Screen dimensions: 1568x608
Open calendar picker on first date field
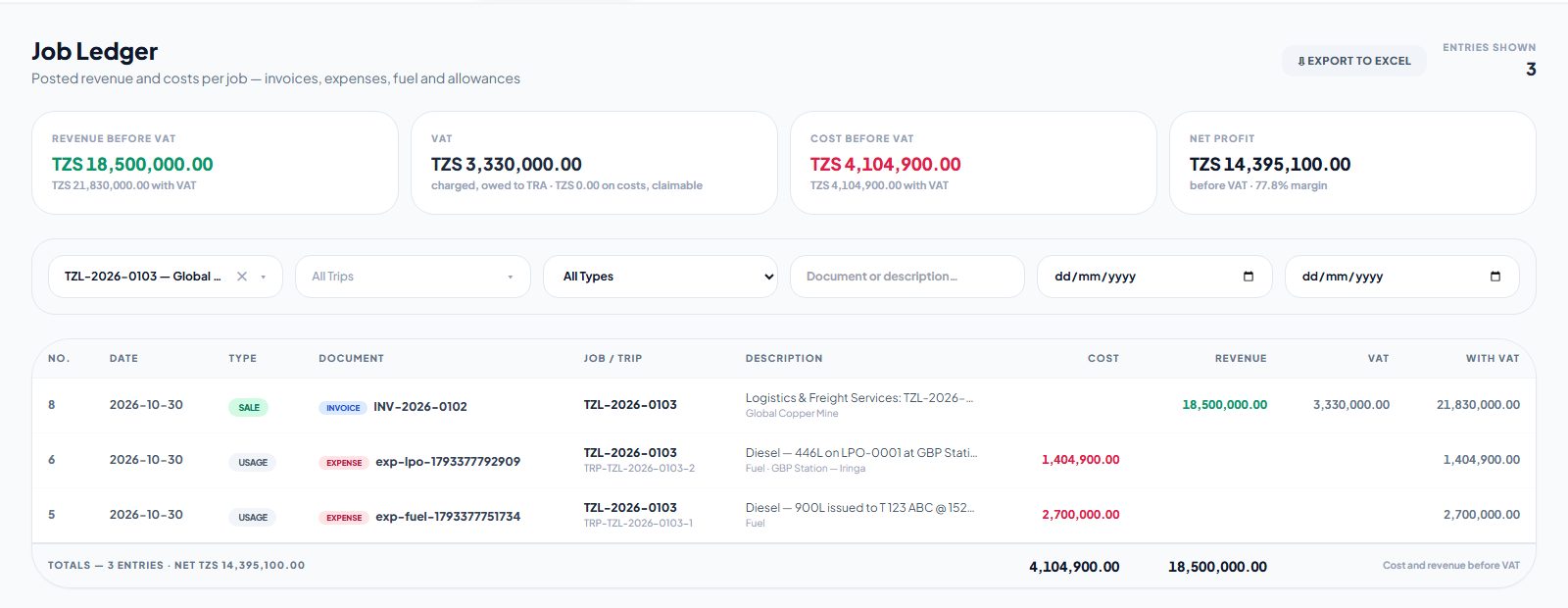[1248, 277]
